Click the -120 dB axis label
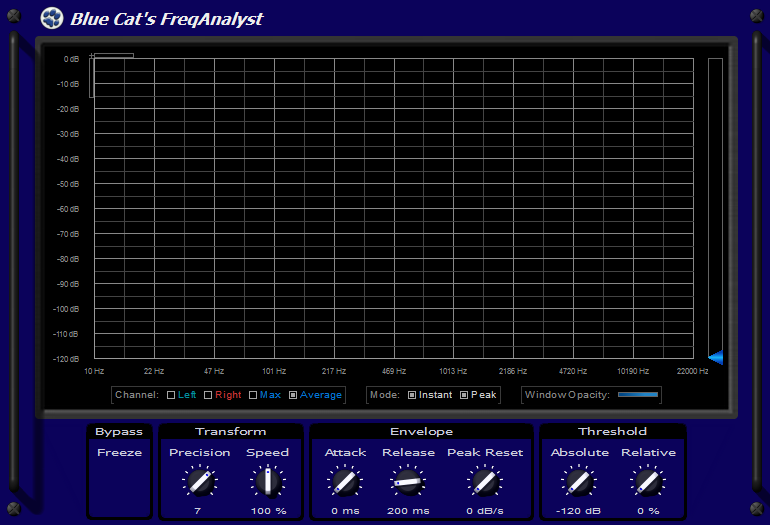 66,359
